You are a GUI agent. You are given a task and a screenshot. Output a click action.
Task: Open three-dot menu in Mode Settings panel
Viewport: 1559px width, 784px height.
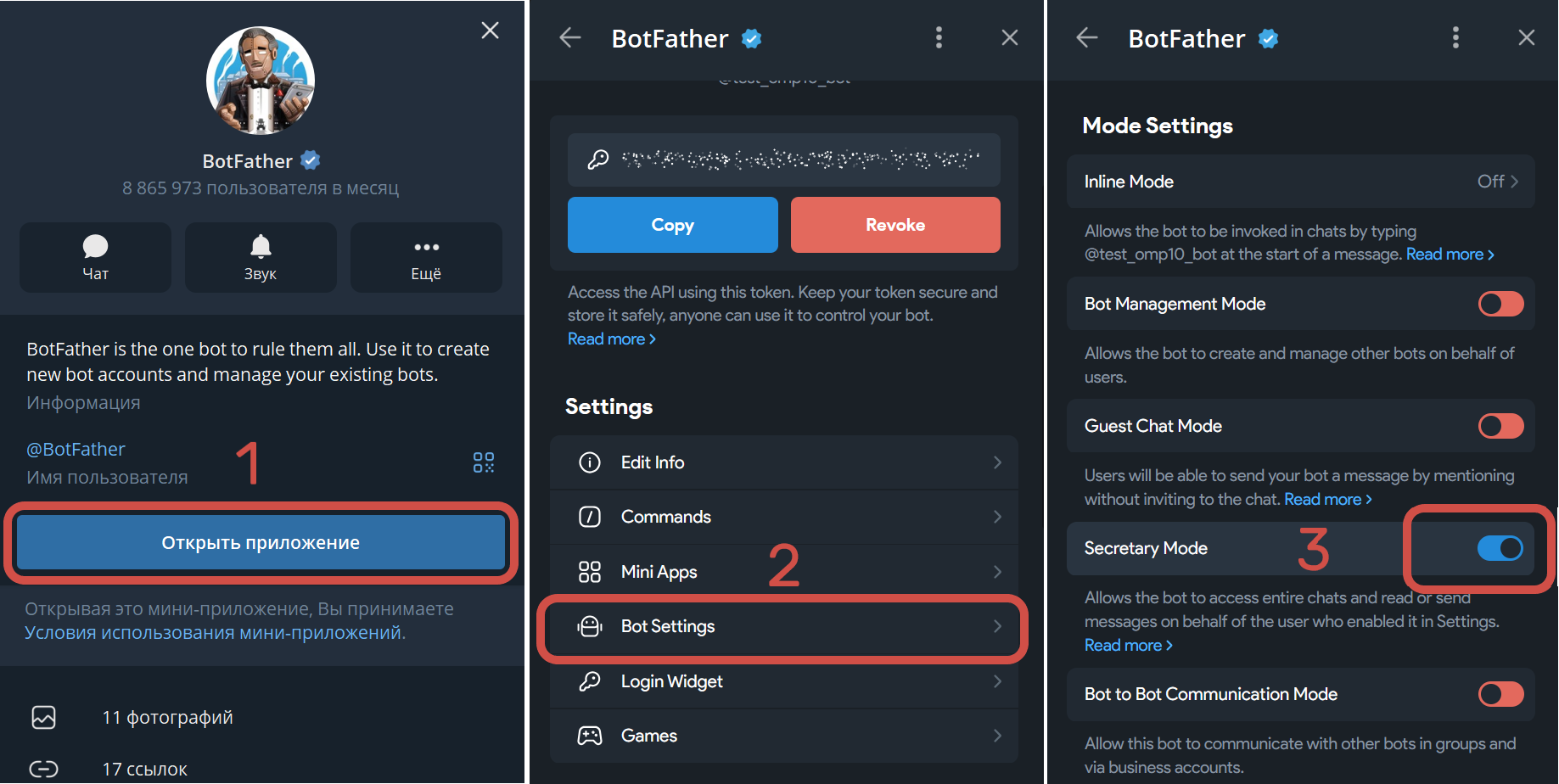1455,37
